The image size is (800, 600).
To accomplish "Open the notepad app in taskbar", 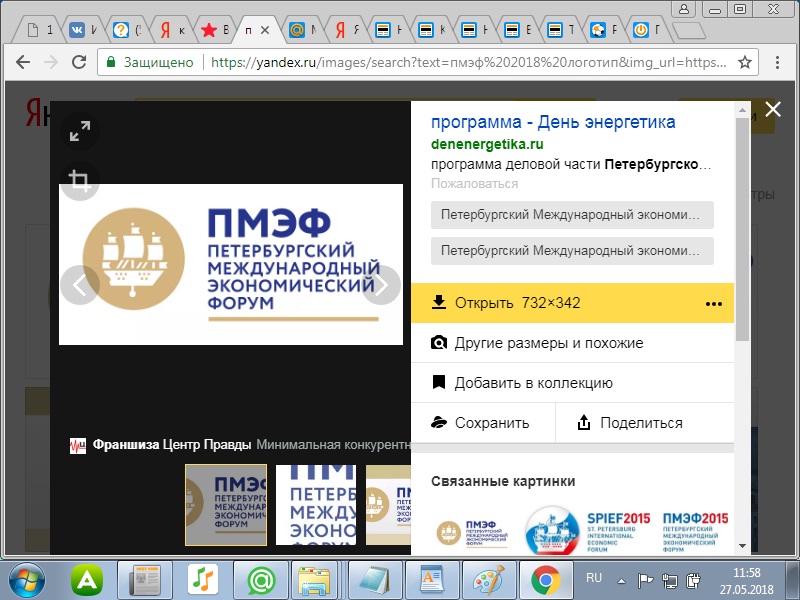I will (374, 581).
